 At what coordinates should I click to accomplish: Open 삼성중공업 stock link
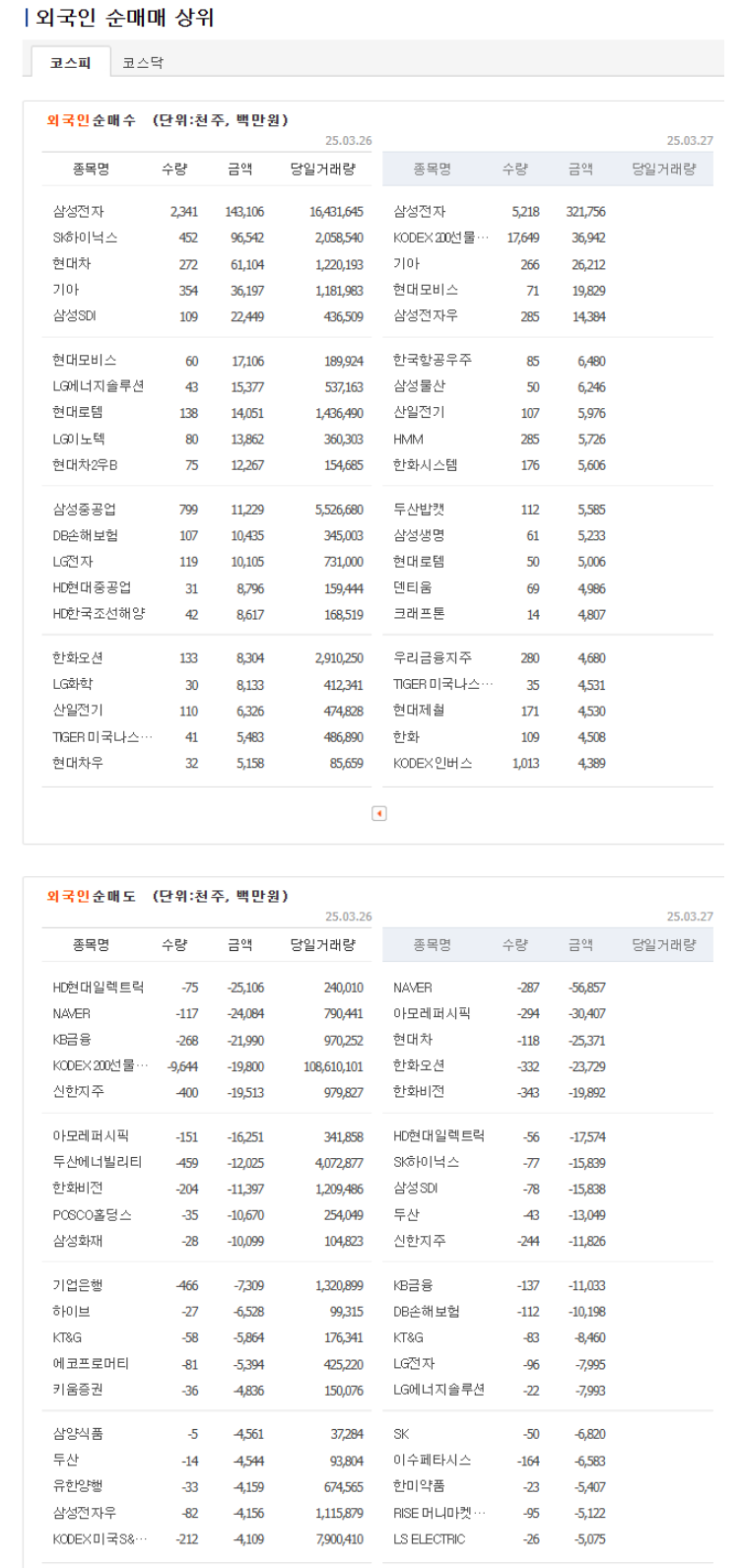coord(85,510)
